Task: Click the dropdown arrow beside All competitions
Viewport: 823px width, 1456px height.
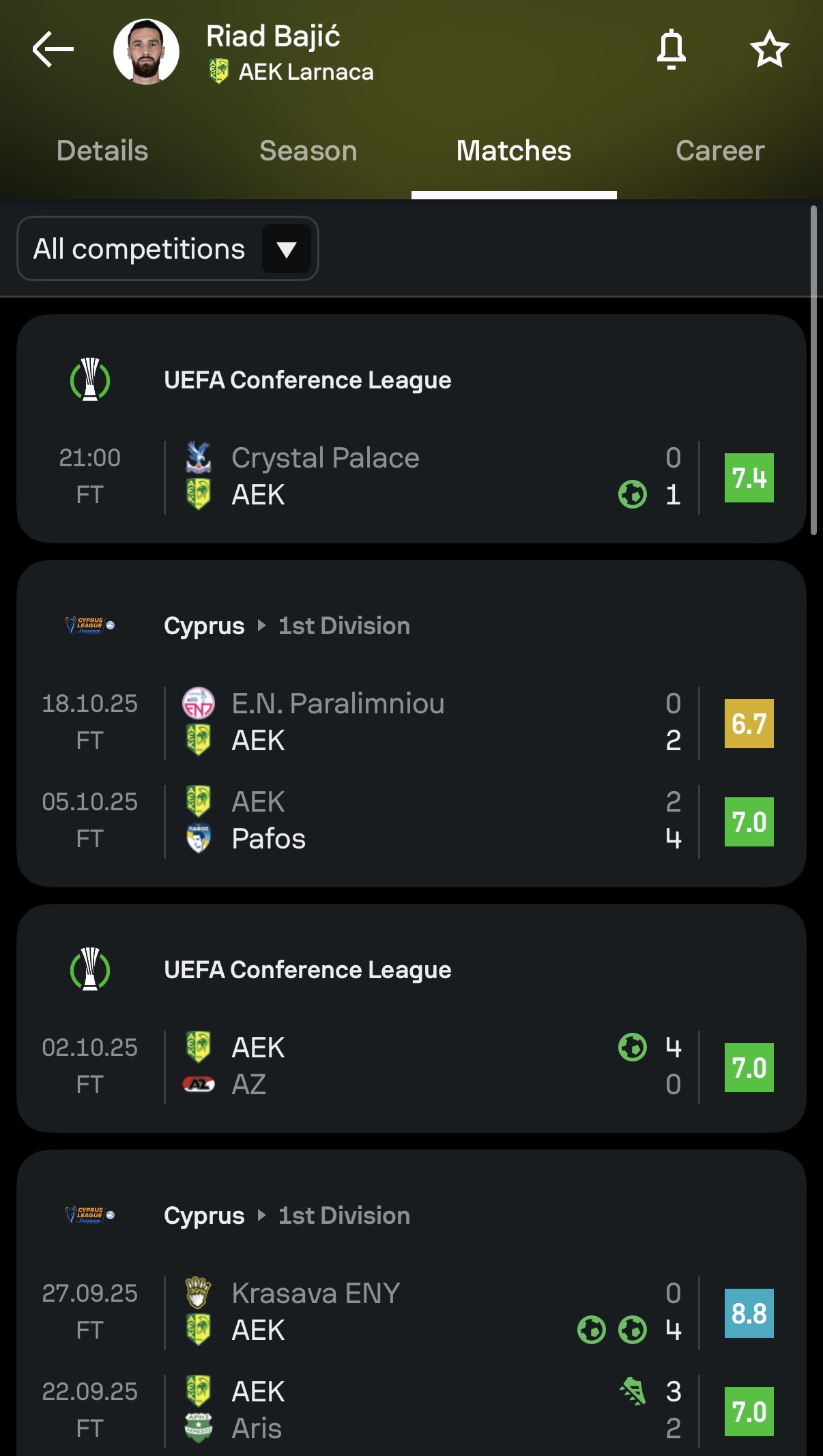Action: (x=287, y=250)
